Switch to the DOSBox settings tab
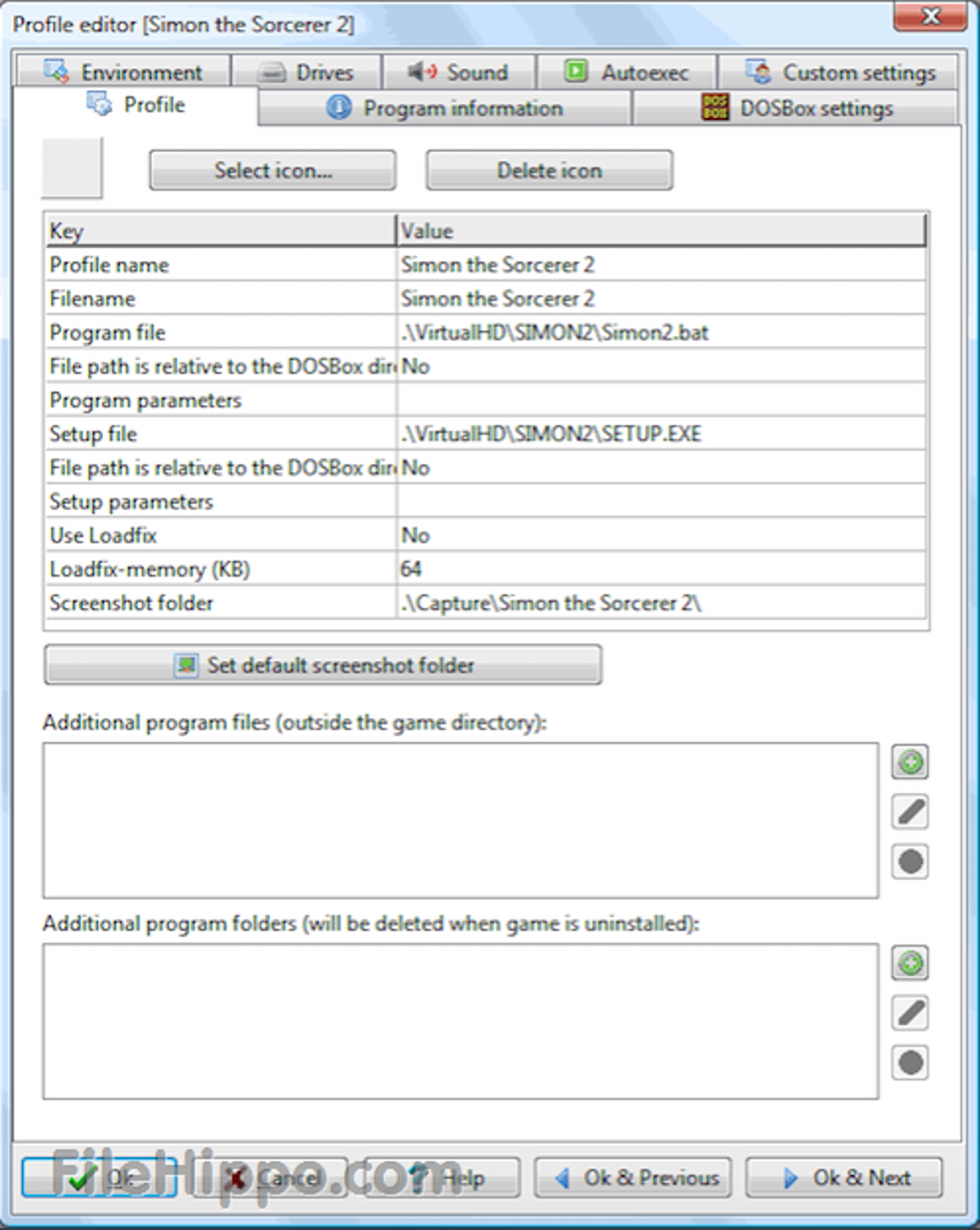 (x=796, y=109)
